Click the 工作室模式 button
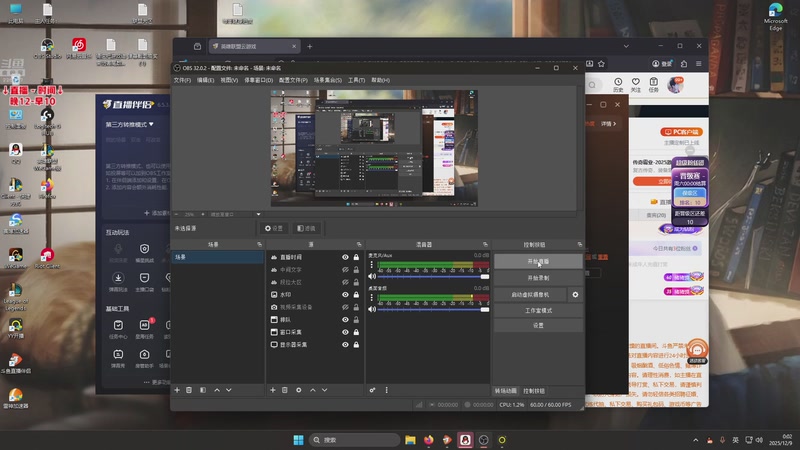The height and width of the screenshot is (450, 800). click(537, 310)
